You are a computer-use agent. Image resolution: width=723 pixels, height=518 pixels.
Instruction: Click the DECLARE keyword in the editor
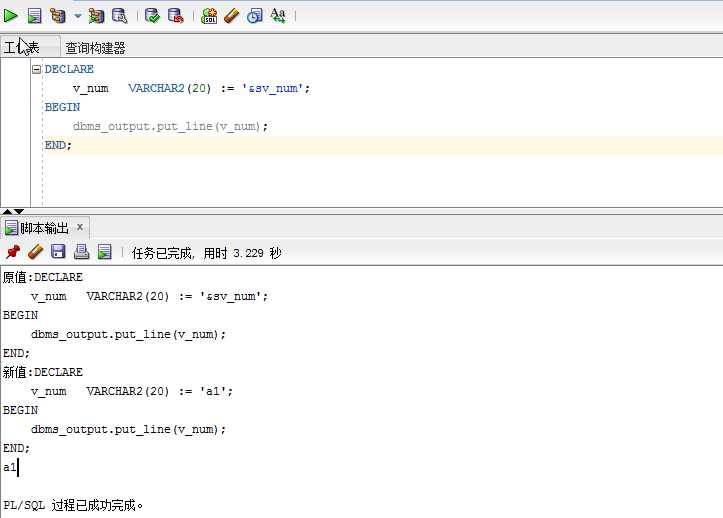click(69, 69)
